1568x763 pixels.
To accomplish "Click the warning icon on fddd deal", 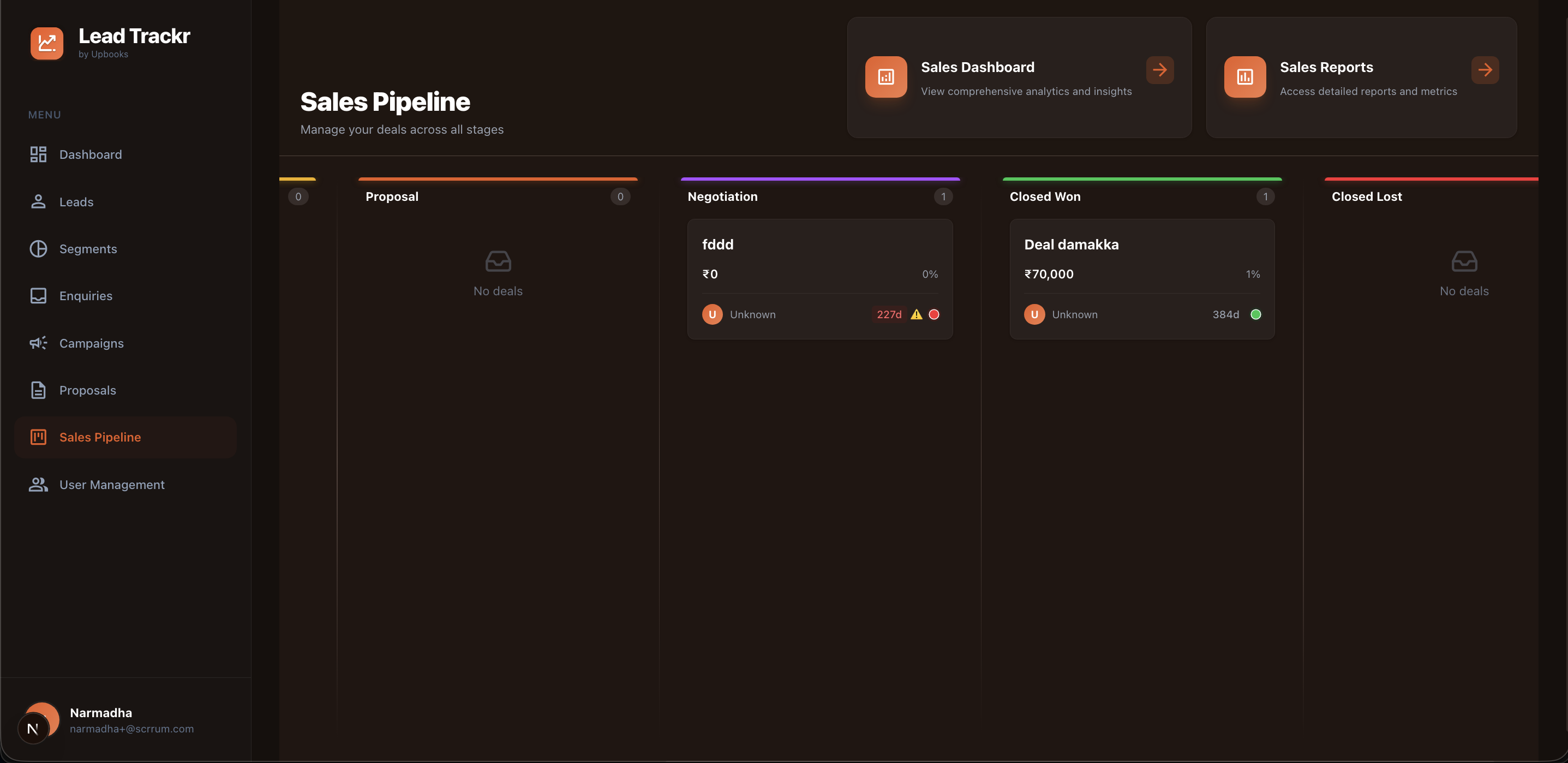I will (x=917, y=314).
